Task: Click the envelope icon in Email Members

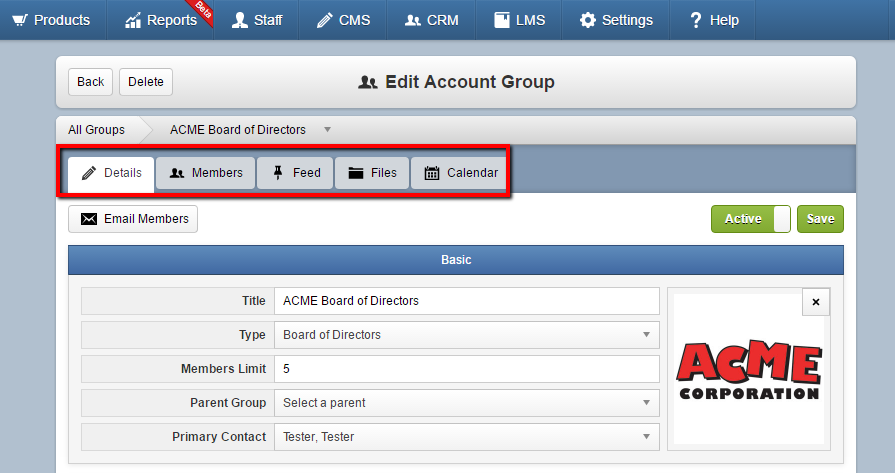Action: 89,219
